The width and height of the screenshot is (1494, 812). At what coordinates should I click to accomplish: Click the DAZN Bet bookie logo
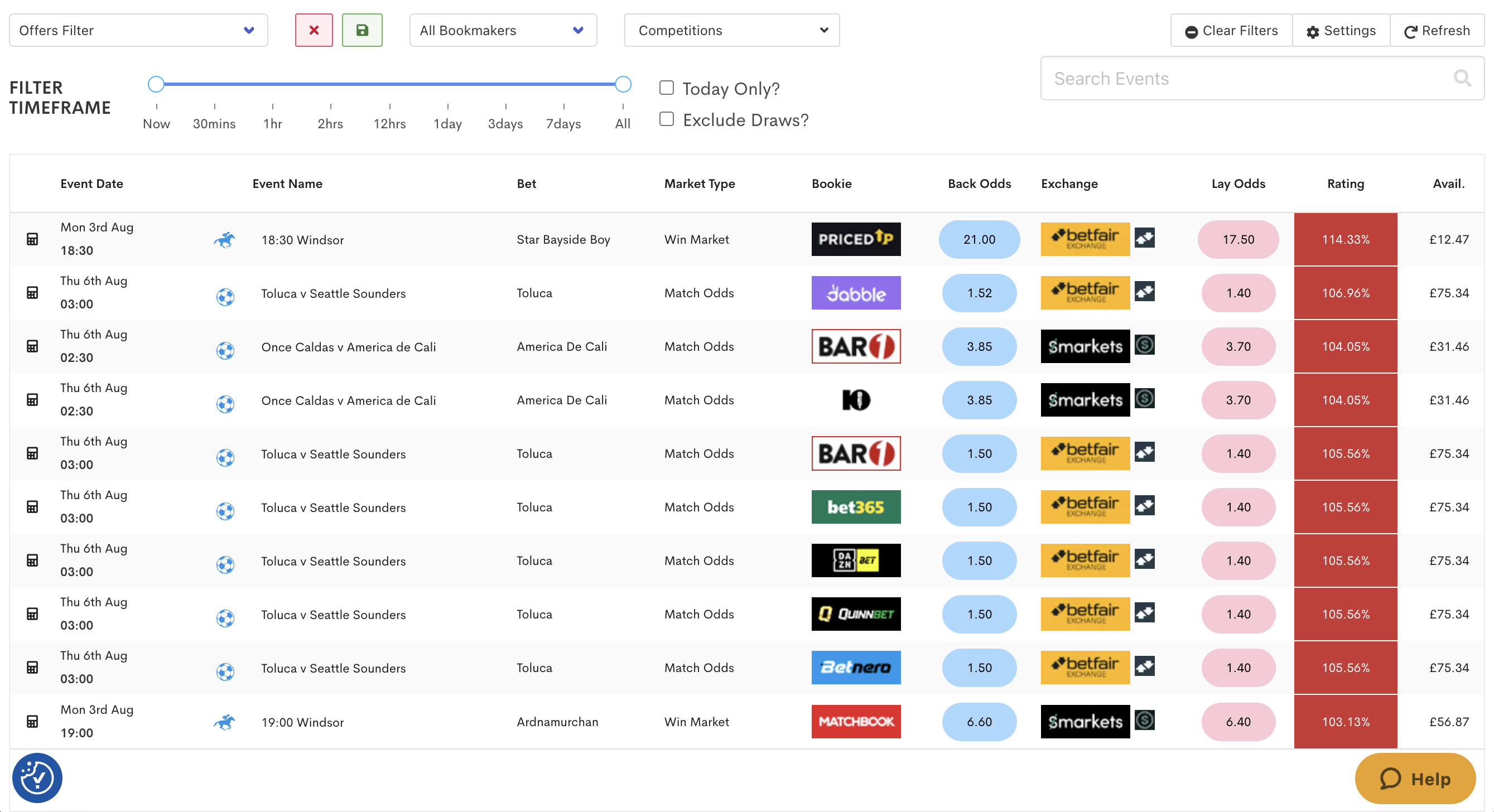[x=855, y=560]
